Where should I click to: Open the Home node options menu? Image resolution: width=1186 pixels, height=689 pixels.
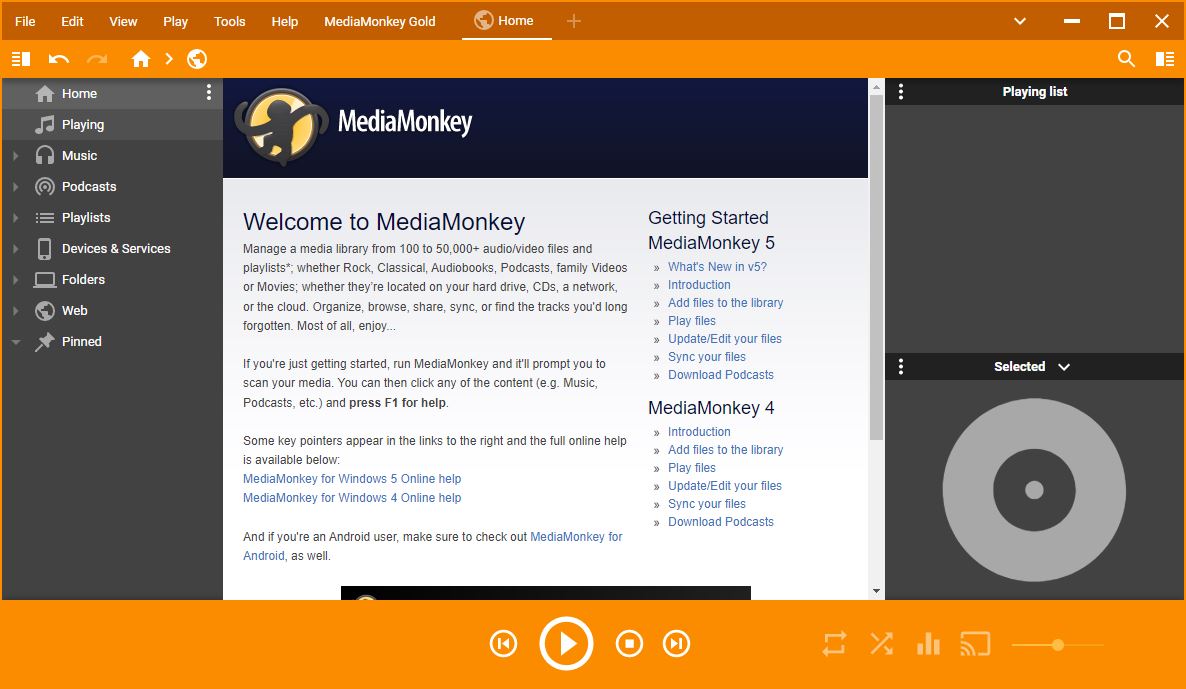[x=209, y=93]
